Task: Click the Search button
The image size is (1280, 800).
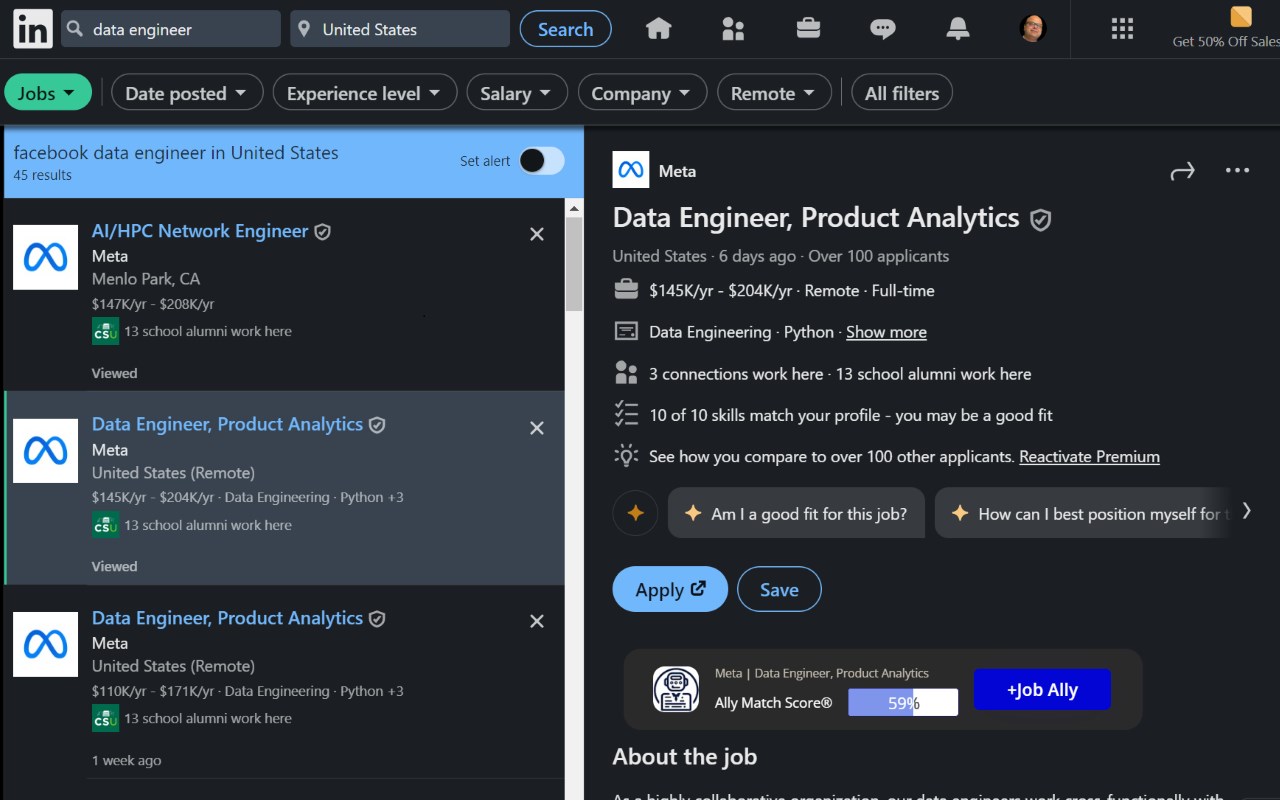Action: [x=566, y=29]
